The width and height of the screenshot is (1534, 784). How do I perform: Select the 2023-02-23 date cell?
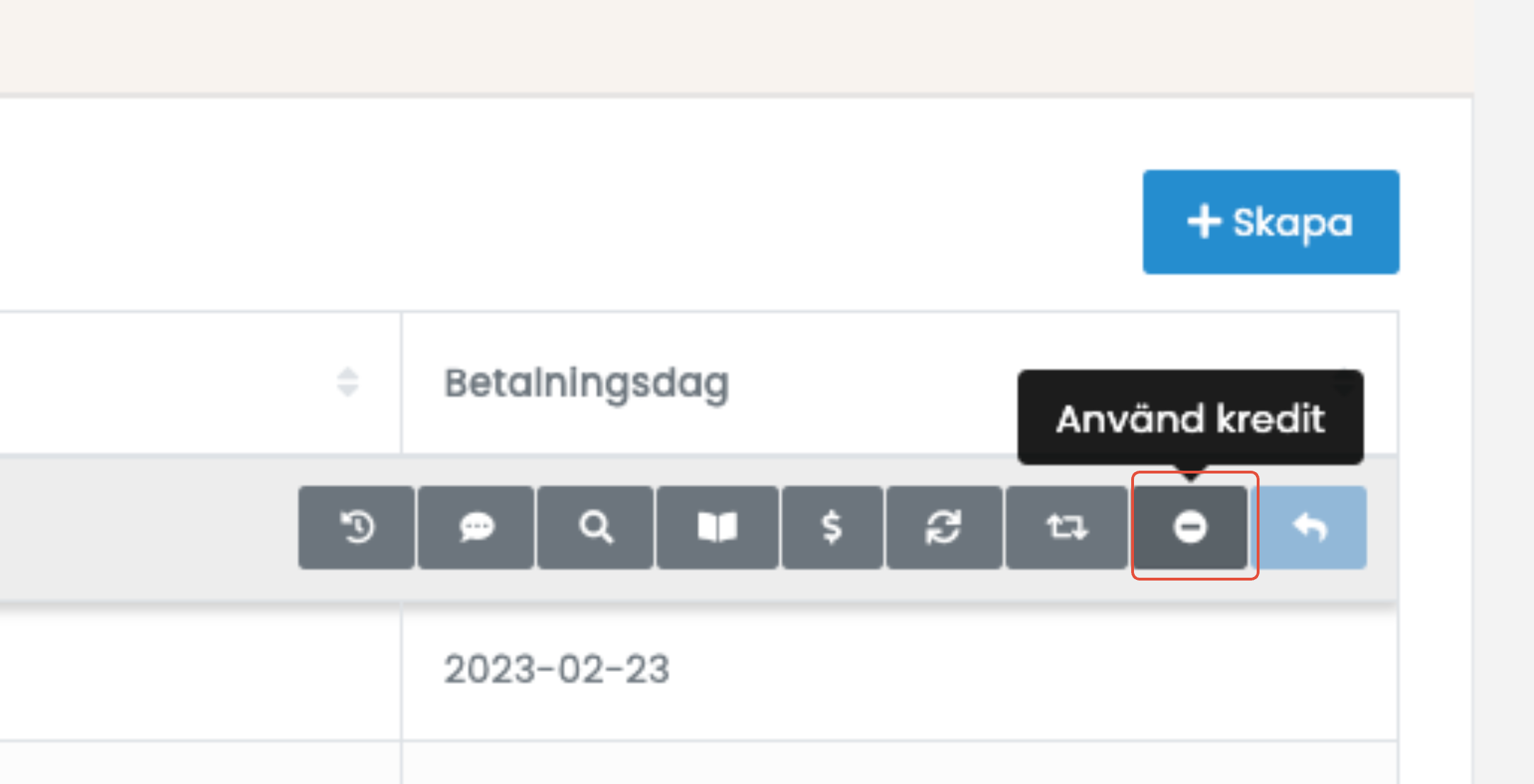[557, 669]
